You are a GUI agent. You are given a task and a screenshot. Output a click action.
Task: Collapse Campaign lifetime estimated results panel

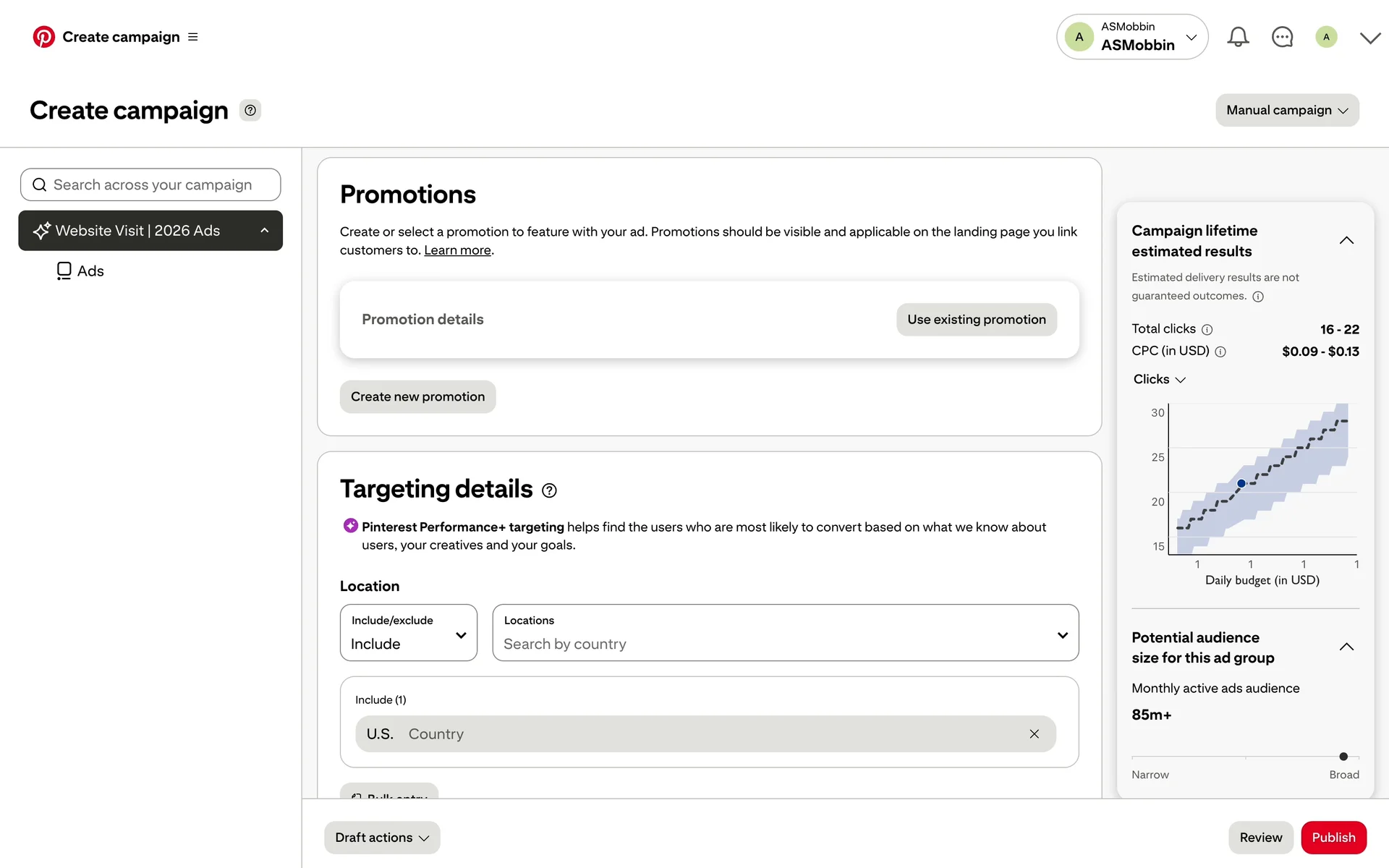pos(1346,240)
